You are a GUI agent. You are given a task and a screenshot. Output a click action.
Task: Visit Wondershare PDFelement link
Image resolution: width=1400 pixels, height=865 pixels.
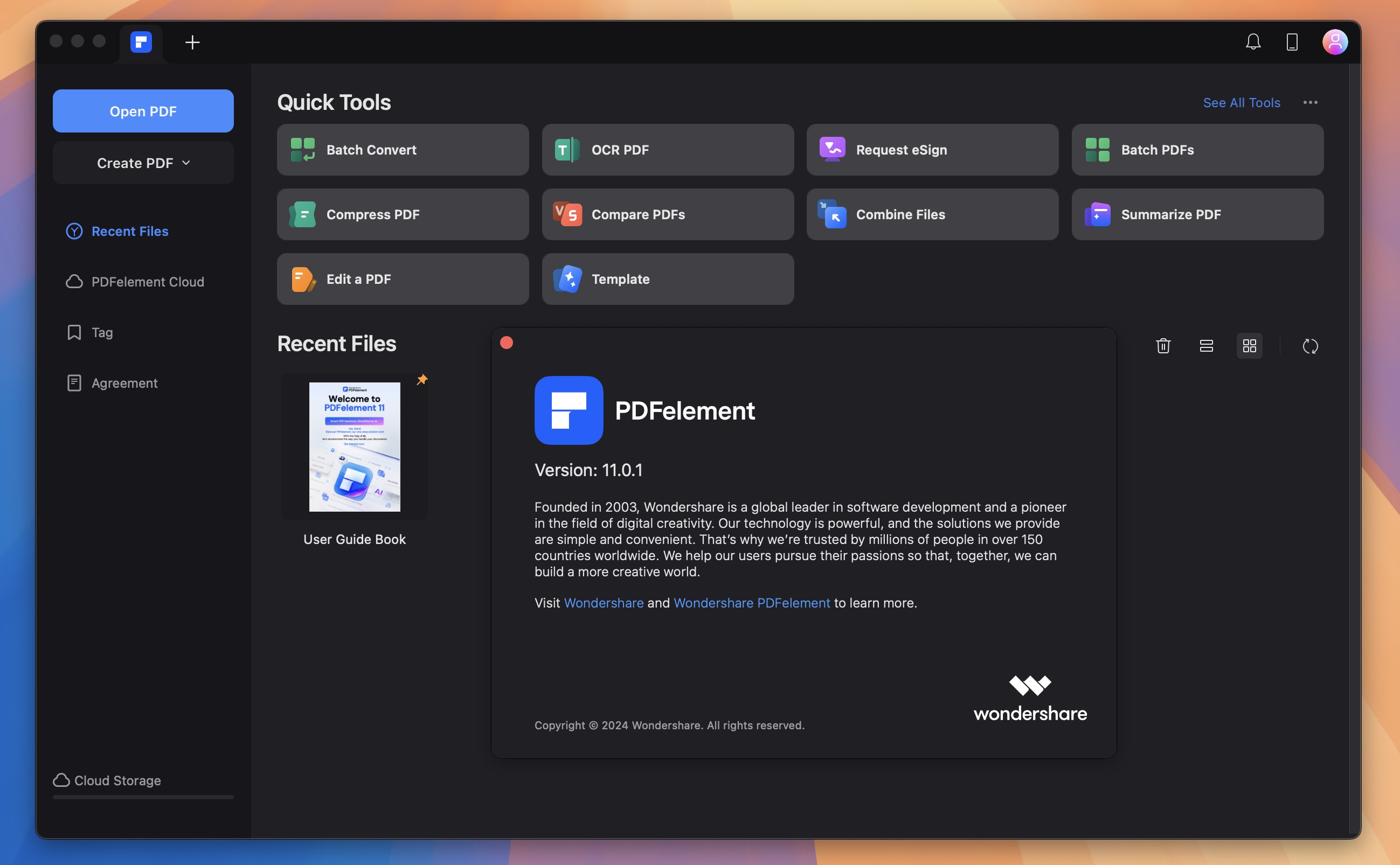(x=751, y=603)
